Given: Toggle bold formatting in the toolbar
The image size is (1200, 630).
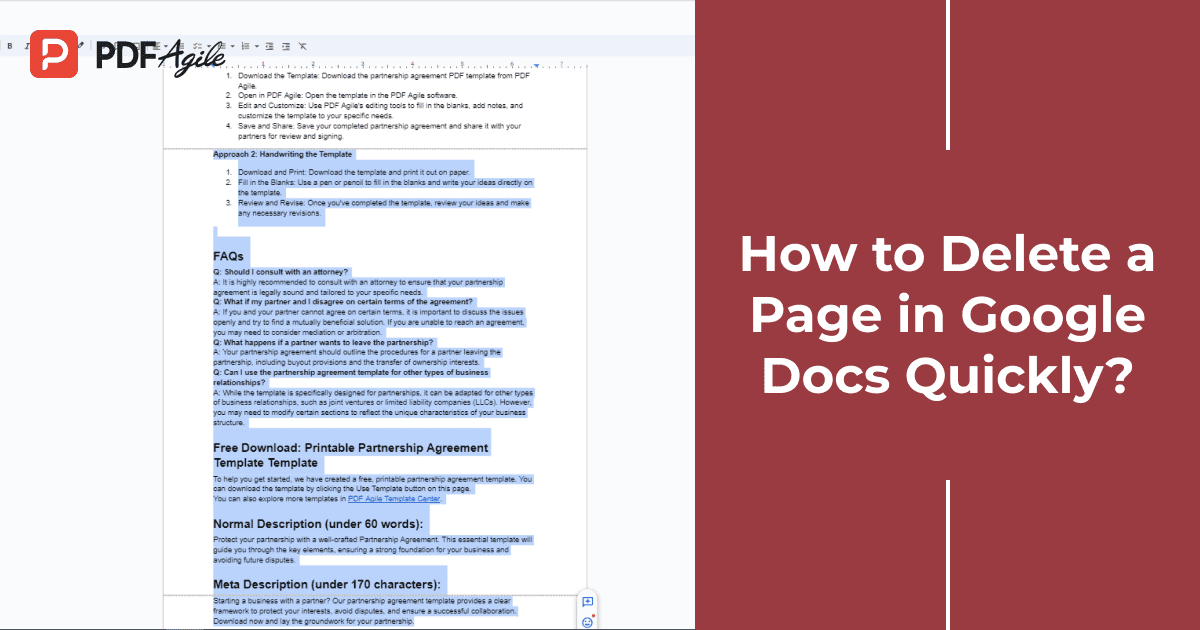Looking at the screenshot, I should 9,46.
